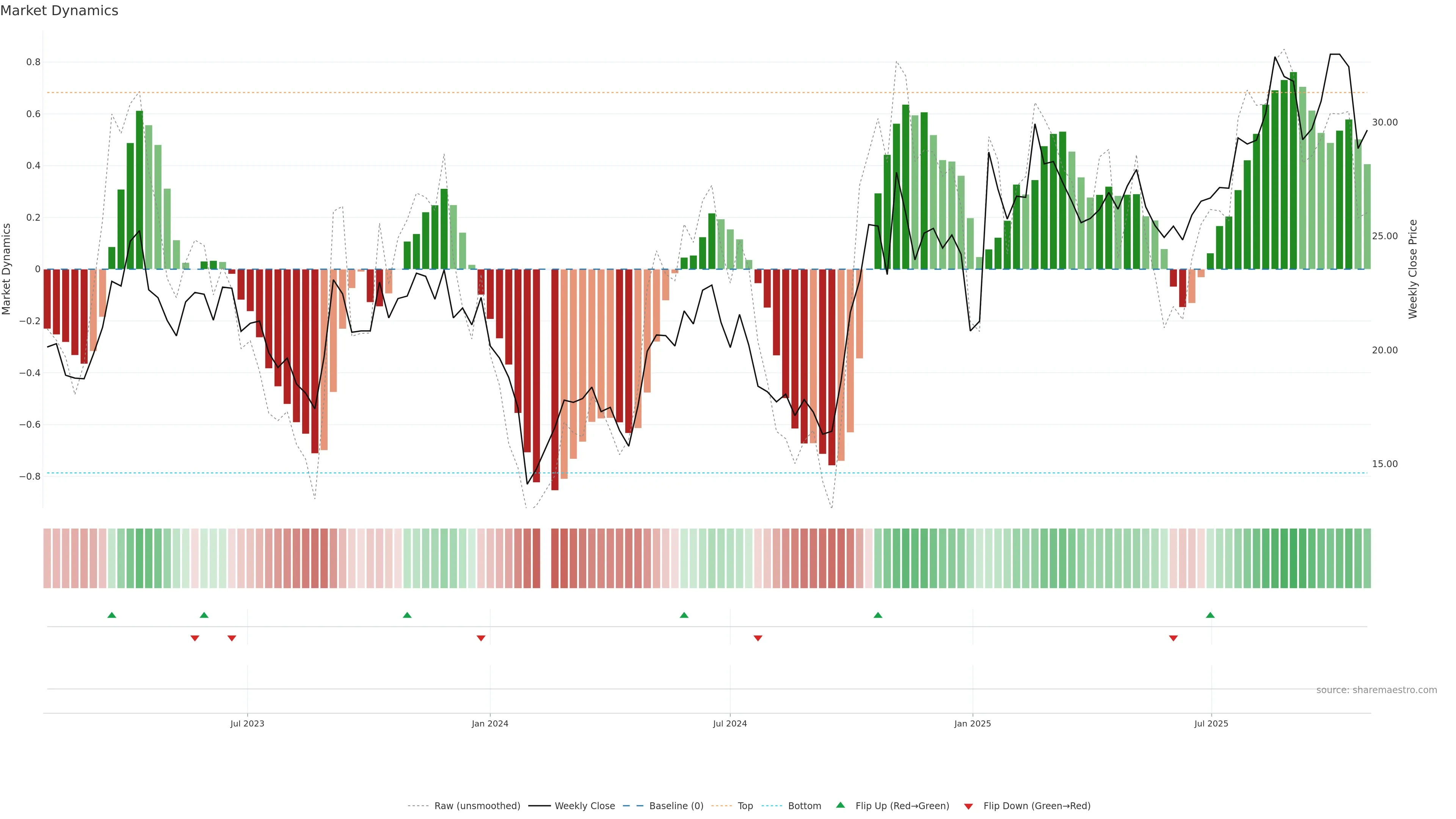Toggle the Top legend entry
Image resolution: width=1456 pixels, height=819 pixels.
[745, 806]
